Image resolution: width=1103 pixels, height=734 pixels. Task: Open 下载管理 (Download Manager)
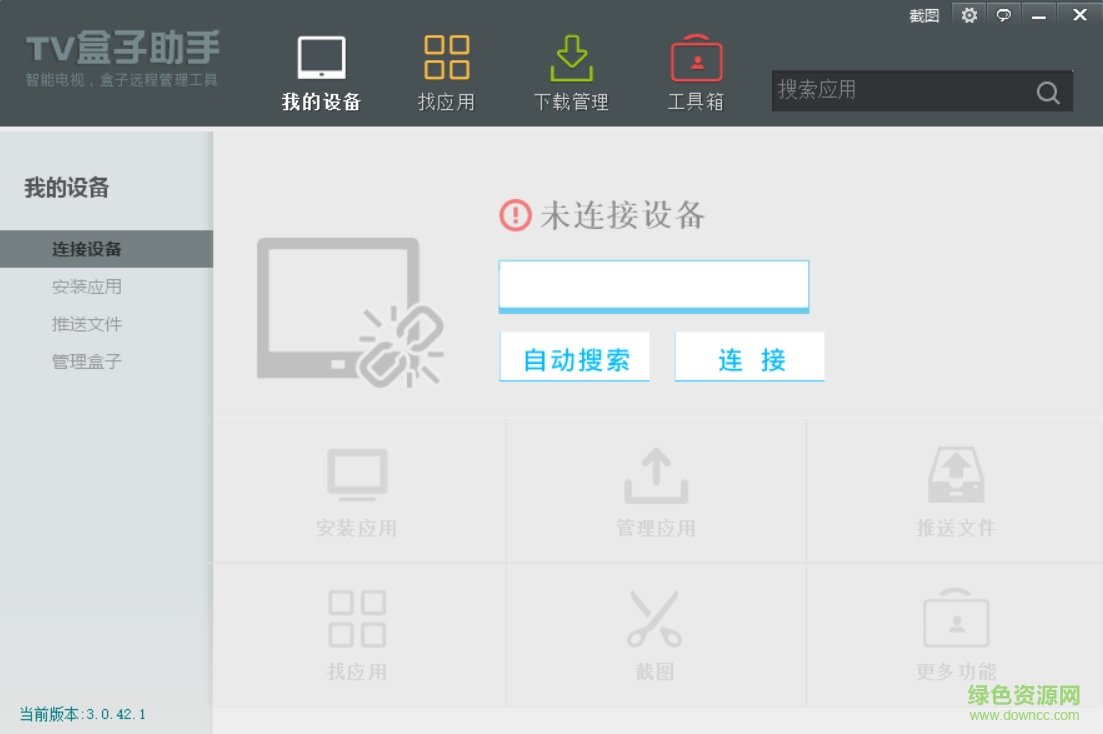pyautogui.click(x=570, y=70)
